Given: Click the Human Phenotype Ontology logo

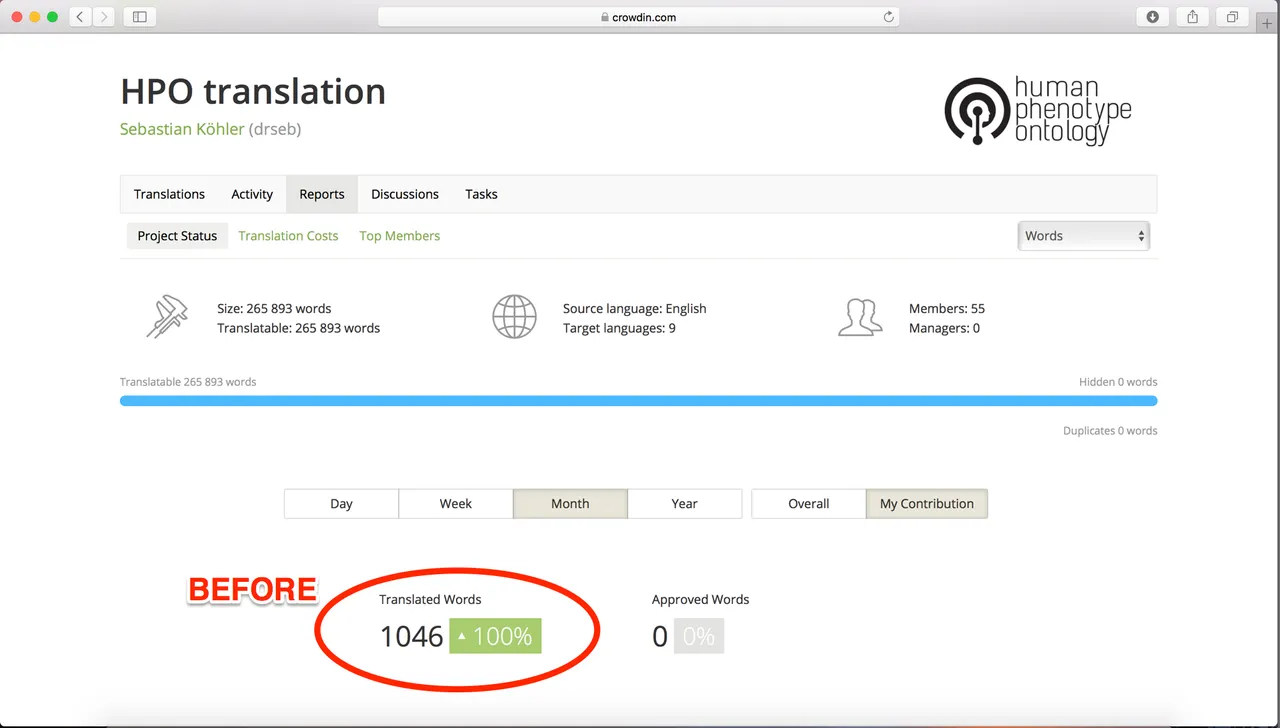Looking at the screenshot, I should coord(1038,111).
